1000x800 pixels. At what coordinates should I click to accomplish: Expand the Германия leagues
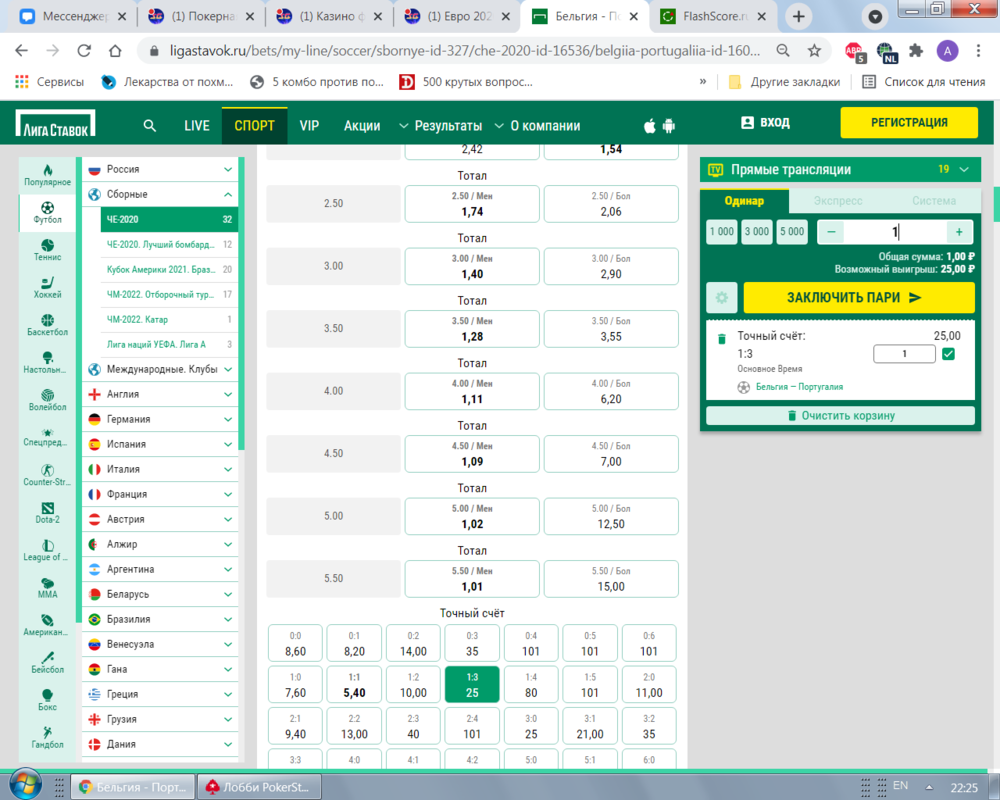coord(160,419)
